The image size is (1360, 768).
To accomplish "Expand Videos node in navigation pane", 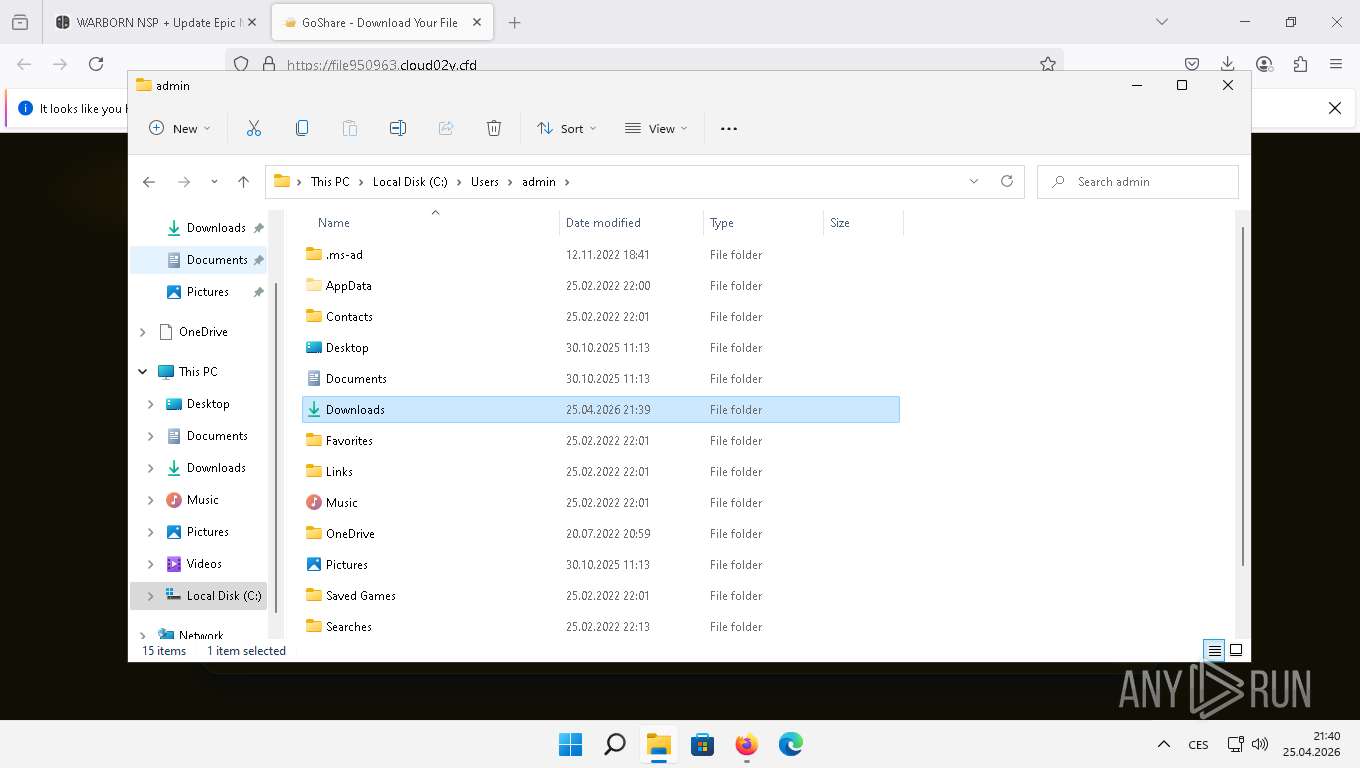I will (151, 564).
